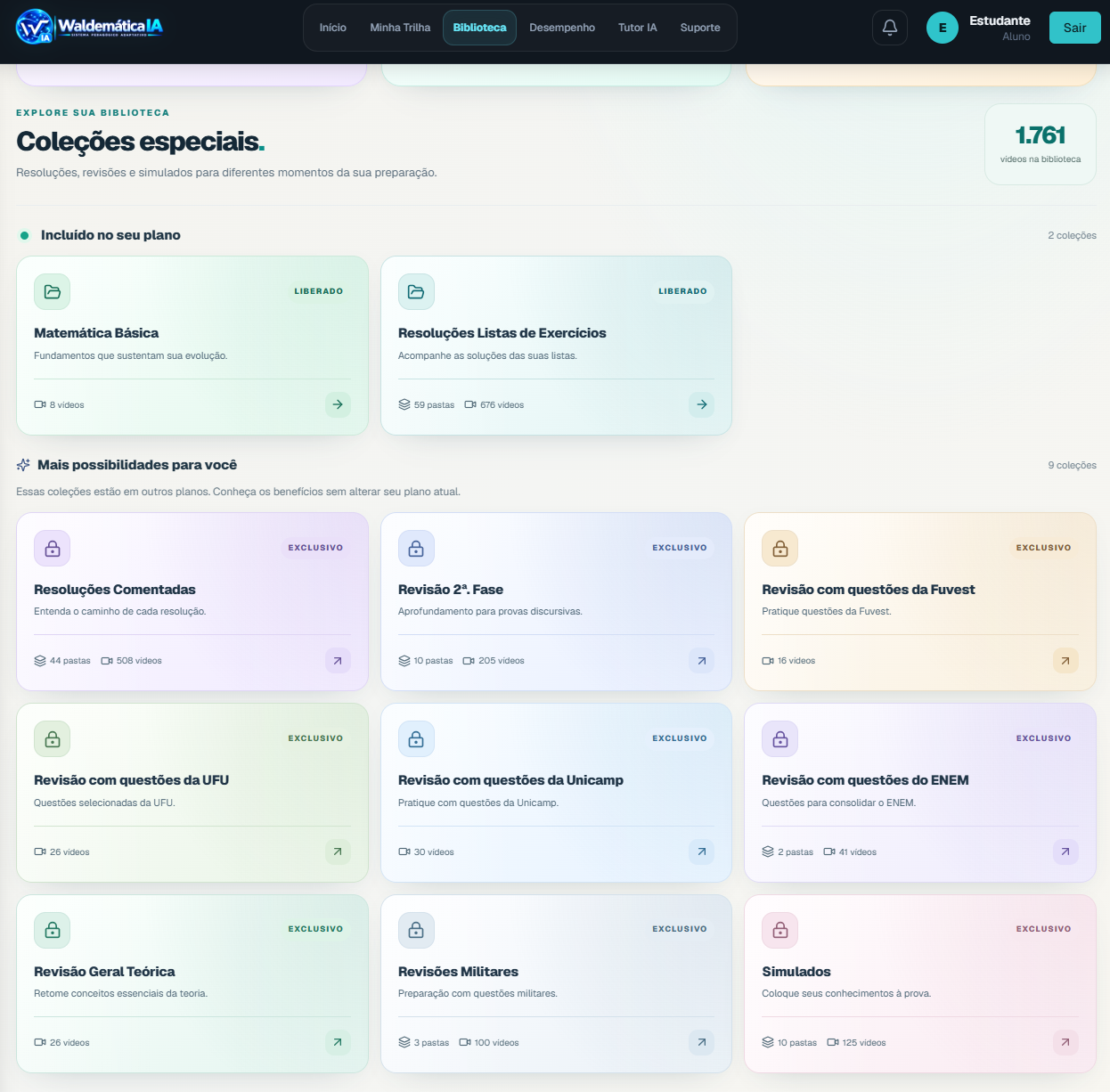Click the Estudante avatar circle
This screenshot has width=1110, height=1092.
pyautogui.click(x=943, y=28)
